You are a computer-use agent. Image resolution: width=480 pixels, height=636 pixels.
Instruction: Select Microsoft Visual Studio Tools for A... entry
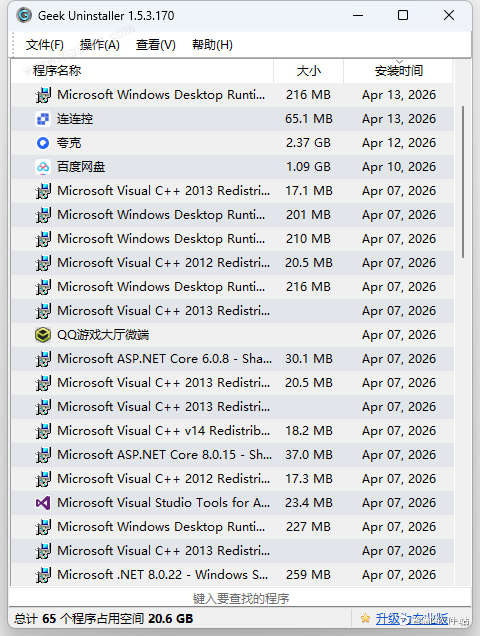(x=164, y=503)
